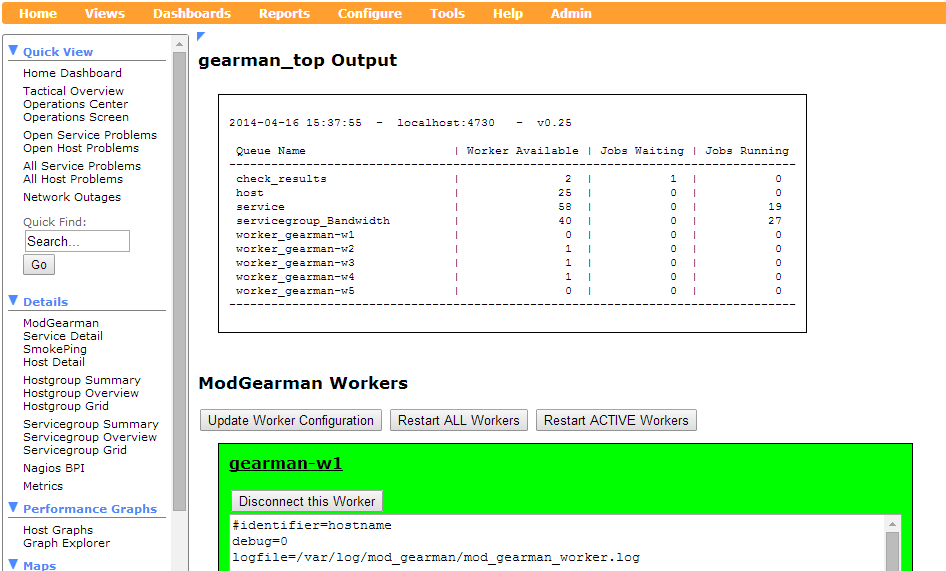The width and height of the screenshot is (946, 571).
Task: Click sidebar scrollbar up arrow
Action: pyautogui.click(x=179, y=44)
